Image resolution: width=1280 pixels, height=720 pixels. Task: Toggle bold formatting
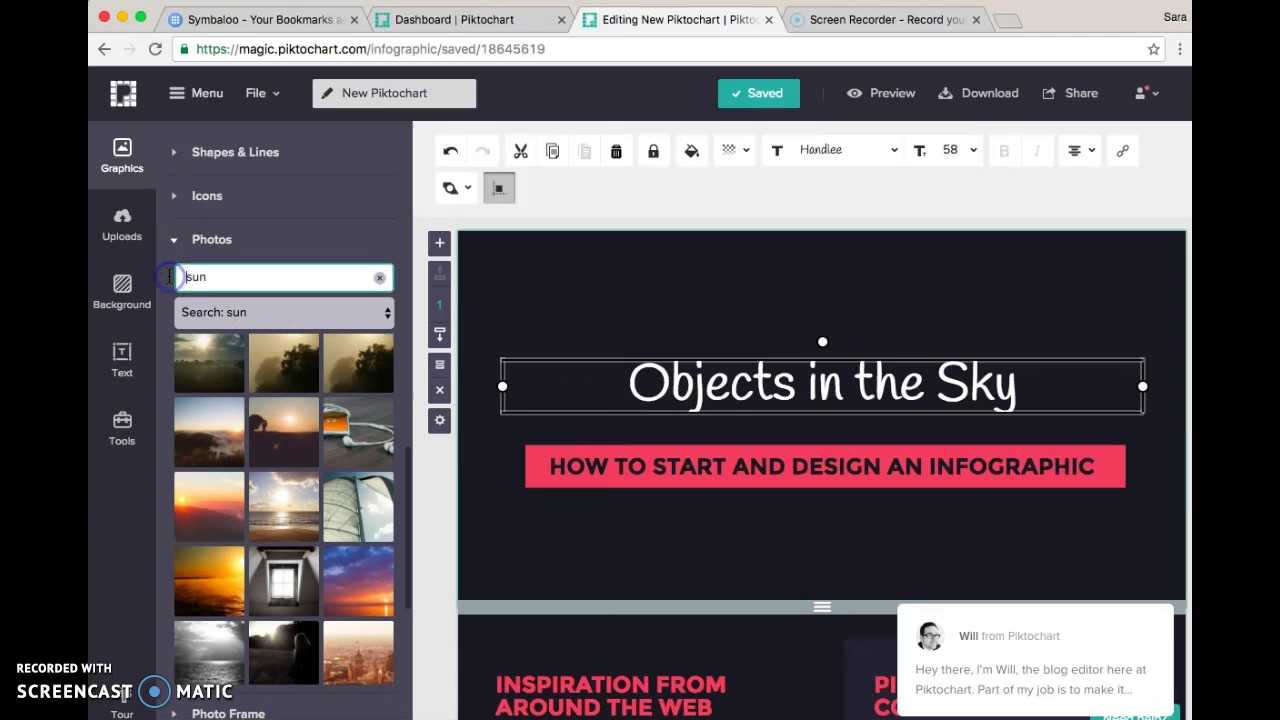click(1004, 151)
